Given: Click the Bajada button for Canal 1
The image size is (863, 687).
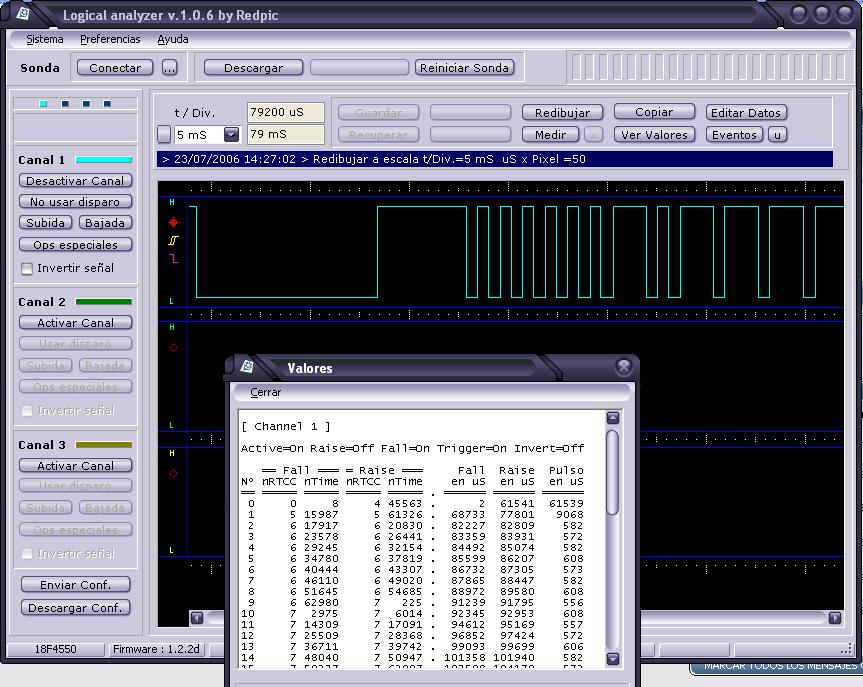Looking at the screenshot, I should pos(105,222).
